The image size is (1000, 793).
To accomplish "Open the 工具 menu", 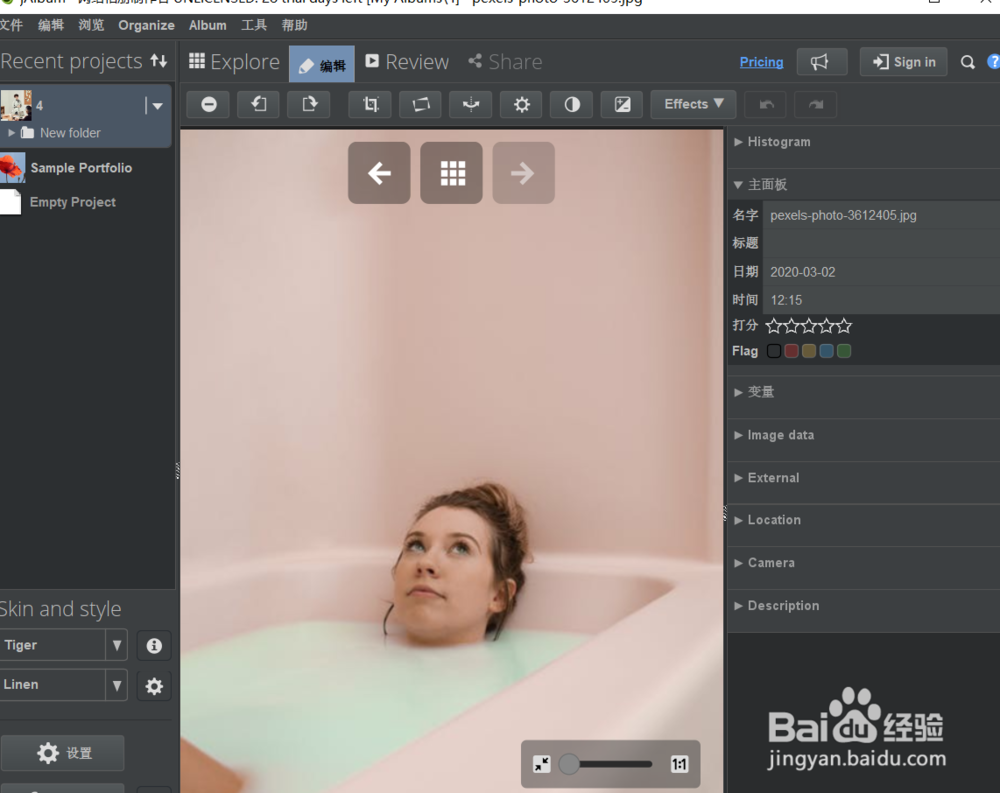I will point(254,25).
